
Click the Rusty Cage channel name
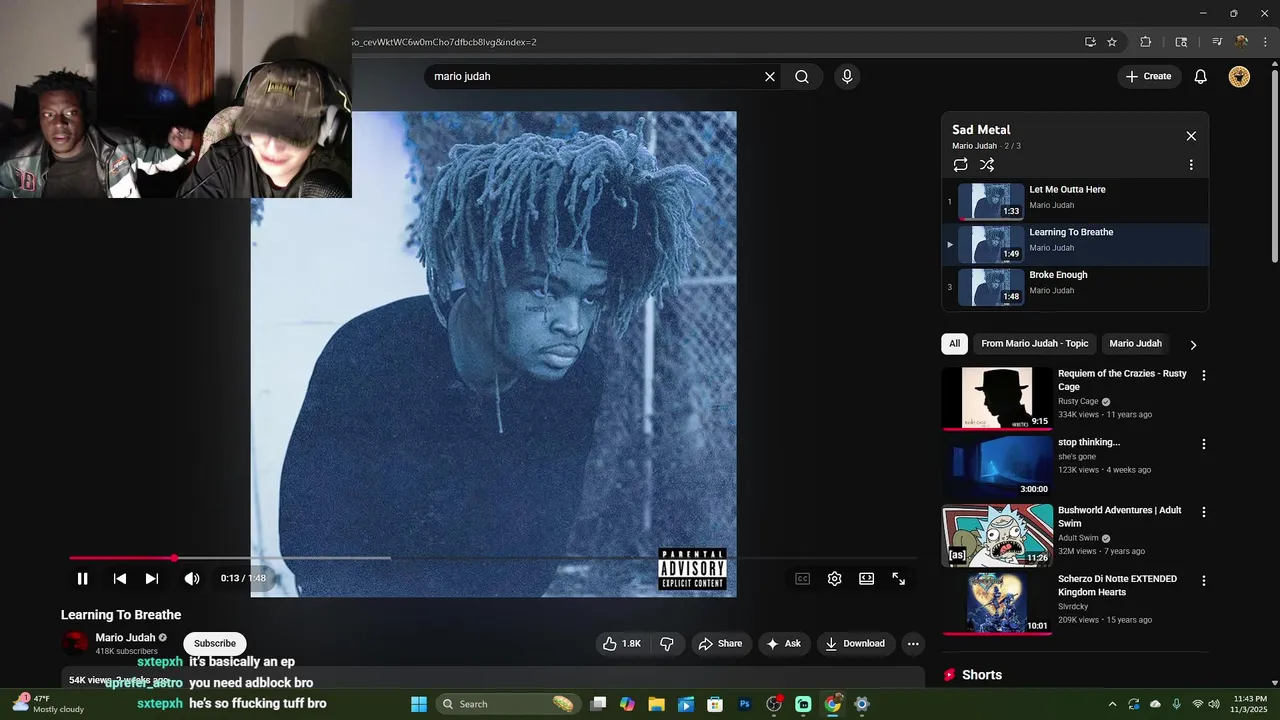point(1078,401)
